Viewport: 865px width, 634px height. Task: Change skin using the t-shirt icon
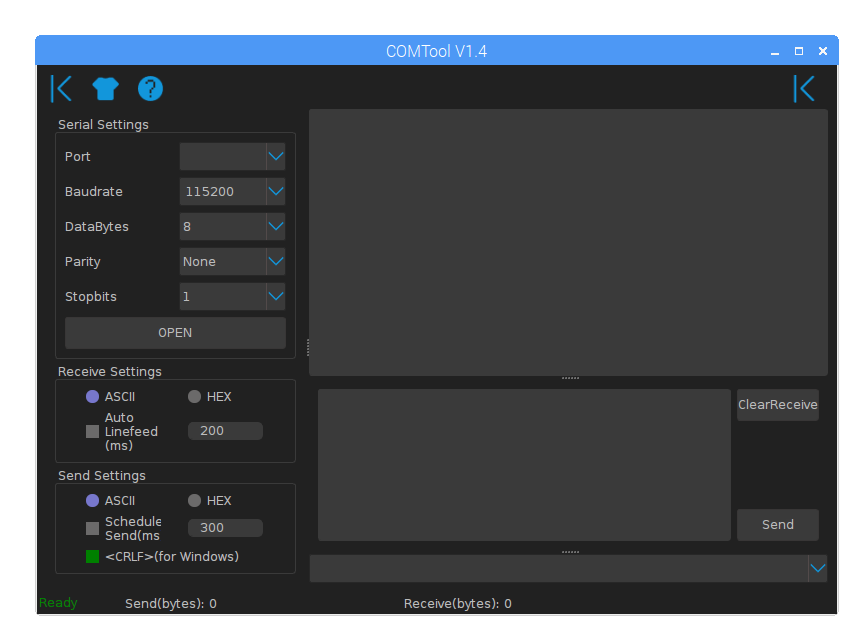point(105,88)
